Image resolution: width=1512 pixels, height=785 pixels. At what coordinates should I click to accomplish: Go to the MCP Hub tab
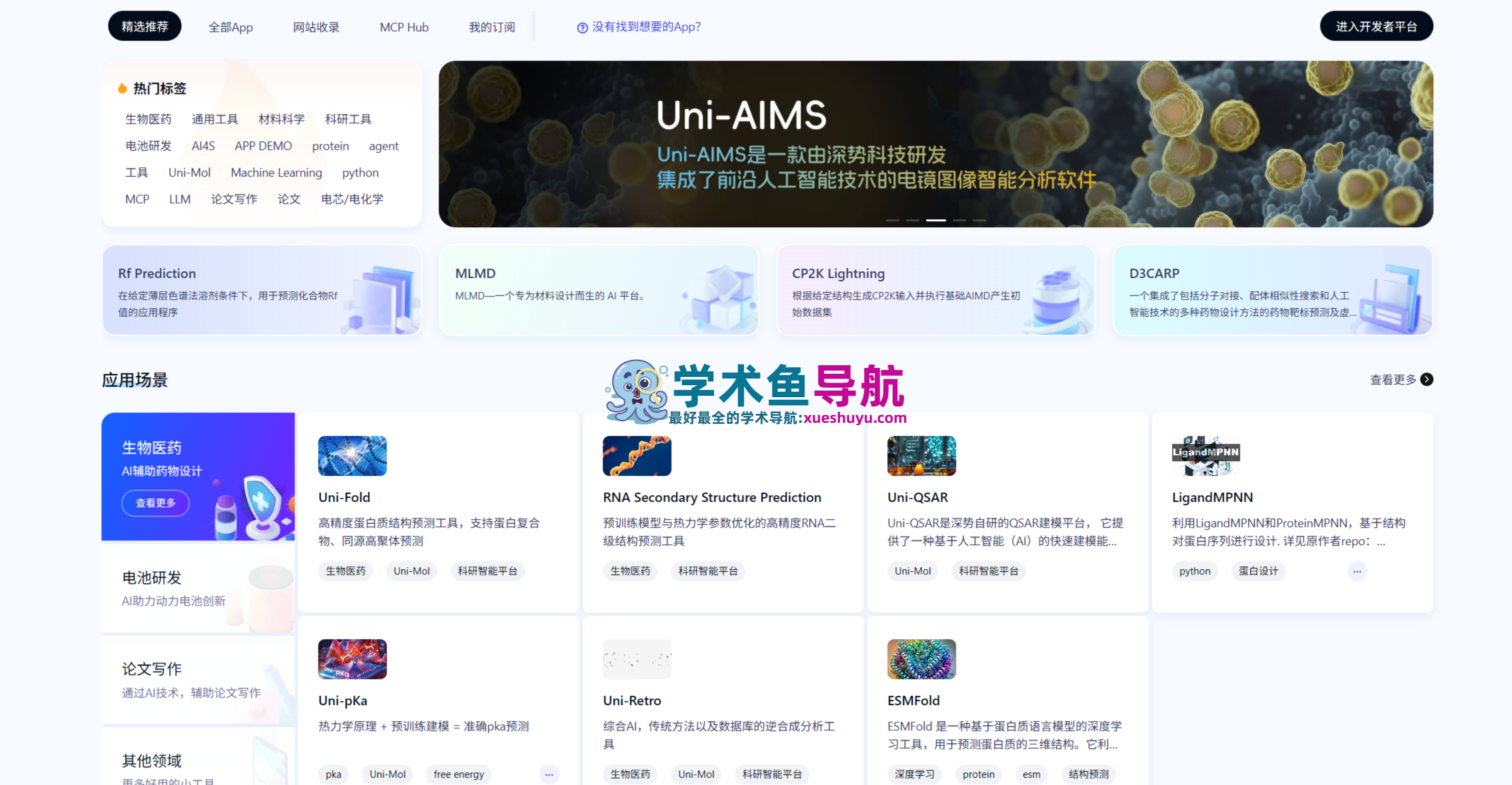(404, 27)
